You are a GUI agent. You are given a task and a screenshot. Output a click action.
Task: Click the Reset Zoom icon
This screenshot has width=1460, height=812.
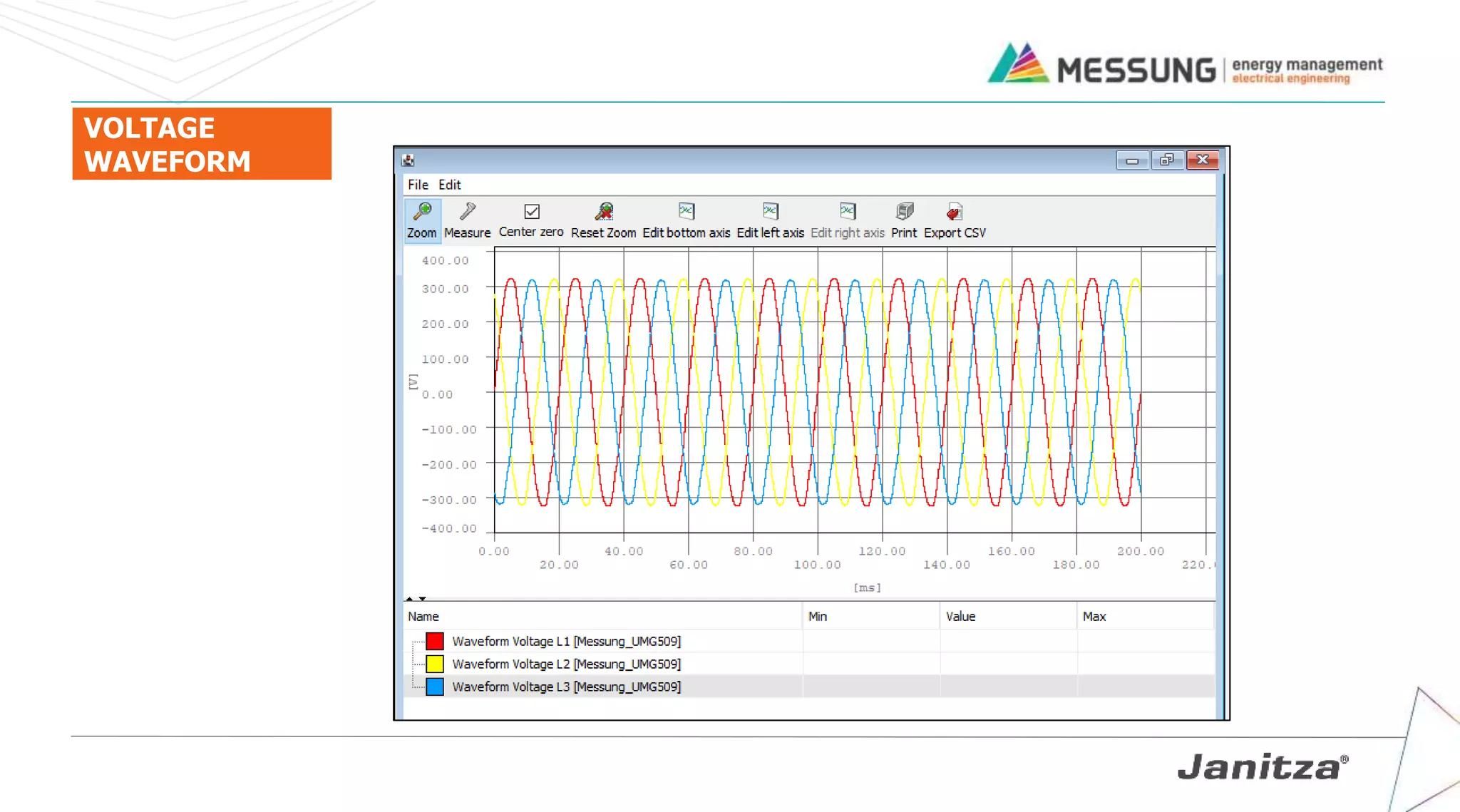603,212
